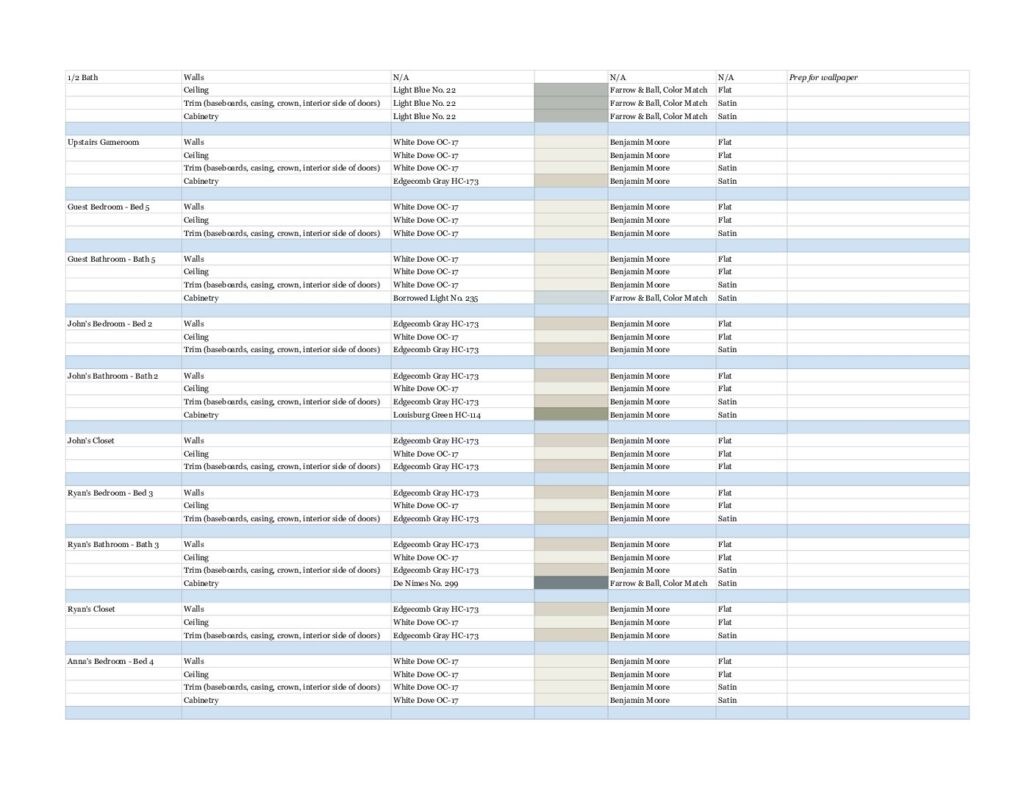Click 'Ceiling' in Ryan's Bathroom section
Screen dimensions: 1035x800
pyautogui.click(x=196, y=557)
